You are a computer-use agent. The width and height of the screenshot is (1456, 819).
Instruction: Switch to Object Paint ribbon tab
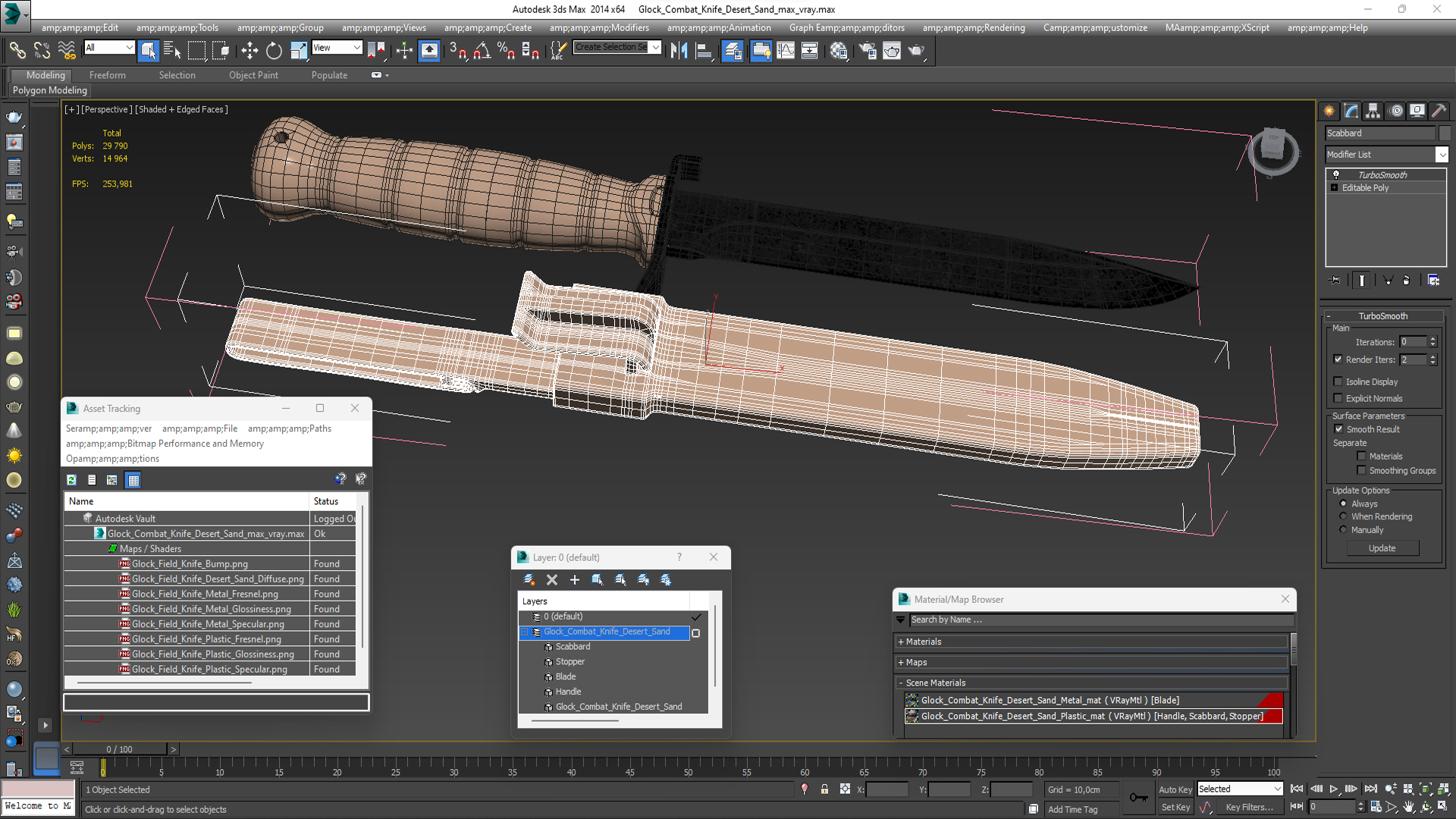click(253, 75)
